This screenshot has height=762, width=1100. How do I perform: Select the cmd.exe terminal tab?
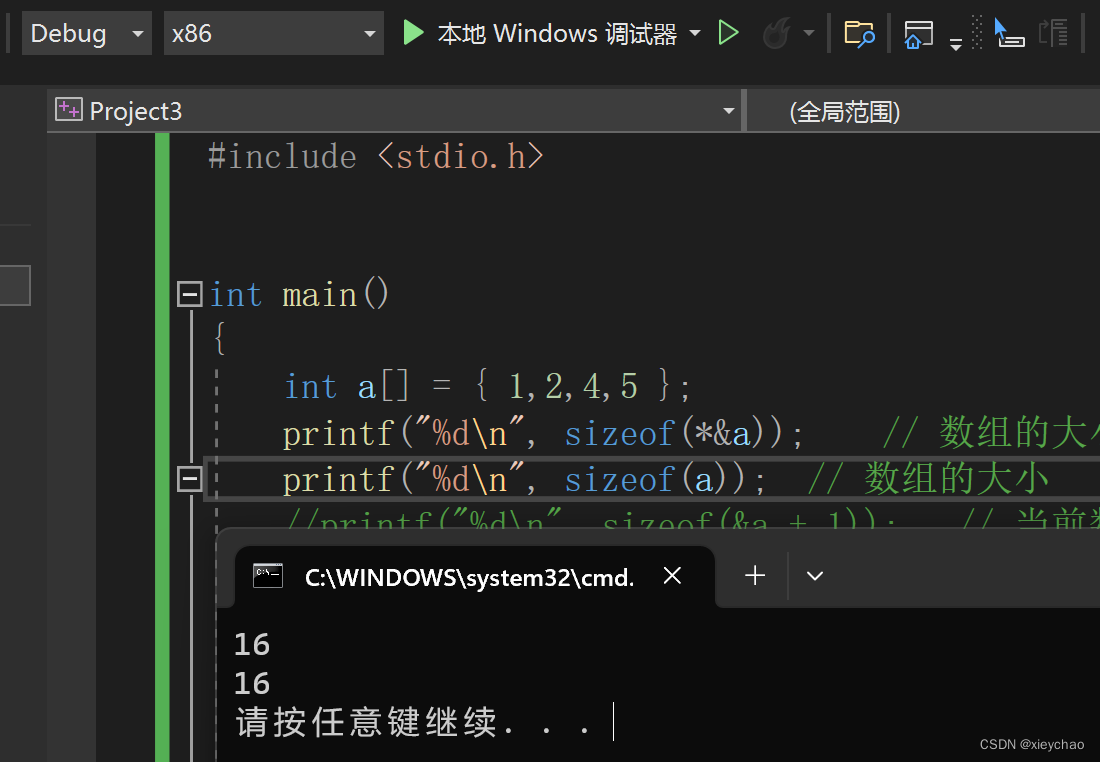[470, 576]
